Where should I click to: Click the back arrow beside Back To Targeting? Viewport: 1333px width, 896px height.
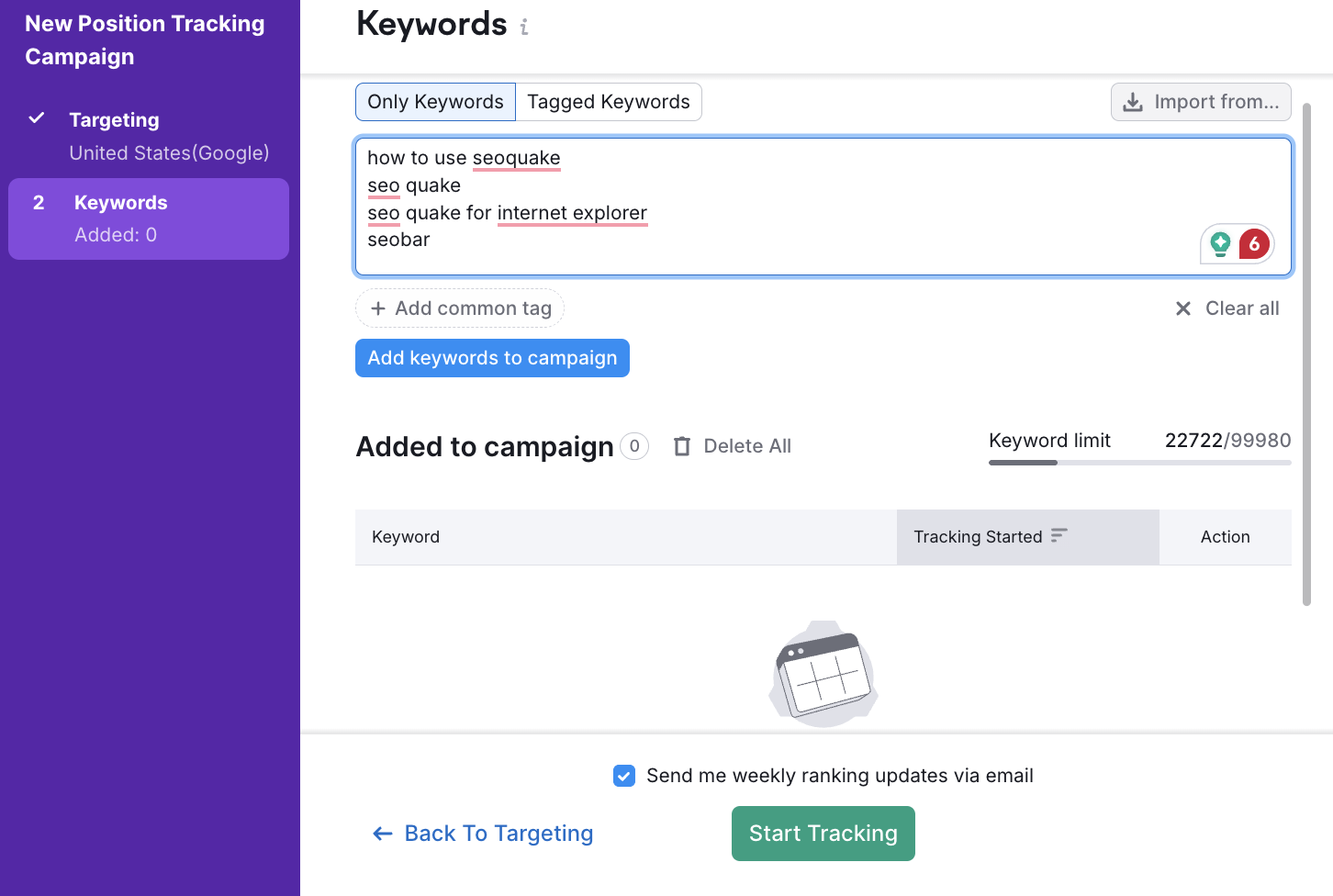[383, 834]
